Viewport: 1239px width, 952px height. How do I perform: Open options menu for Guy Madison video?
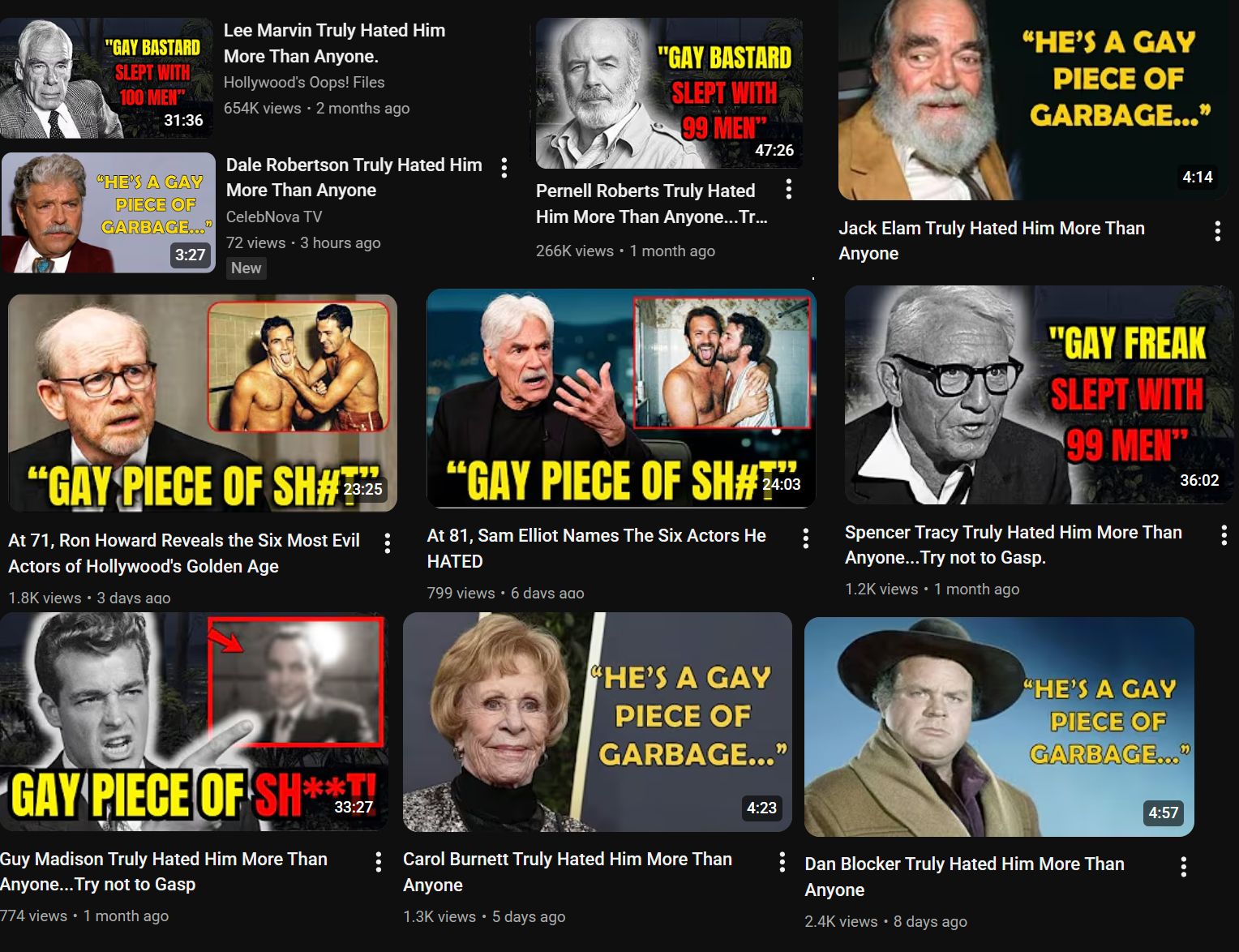click(378, 862)
